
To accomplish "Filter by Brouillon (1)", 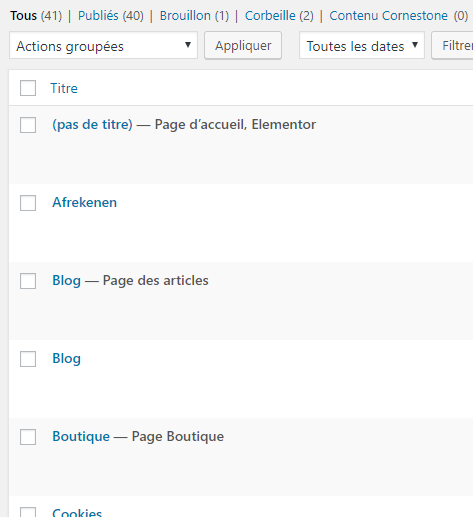I will point(194,16).
